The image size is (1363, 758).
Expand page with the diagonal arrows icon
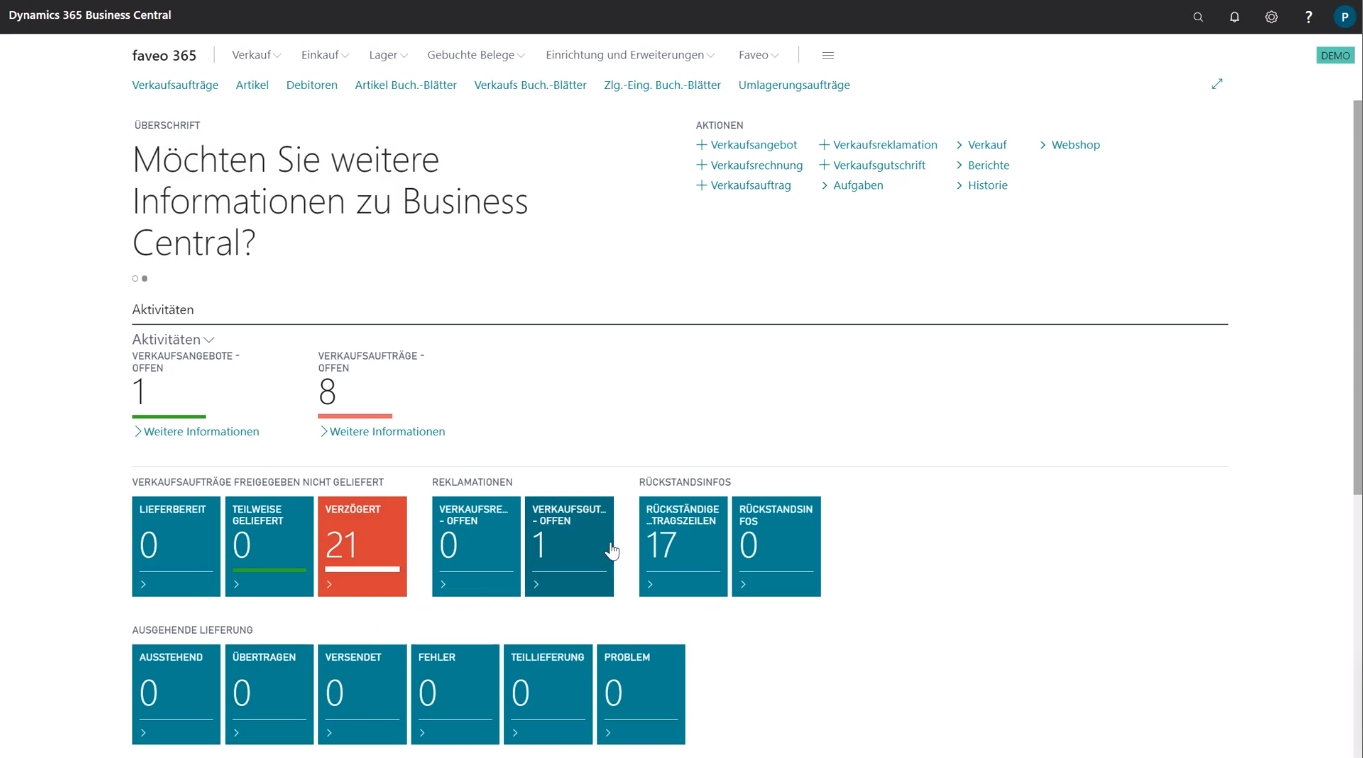[x=1217, y=84]
